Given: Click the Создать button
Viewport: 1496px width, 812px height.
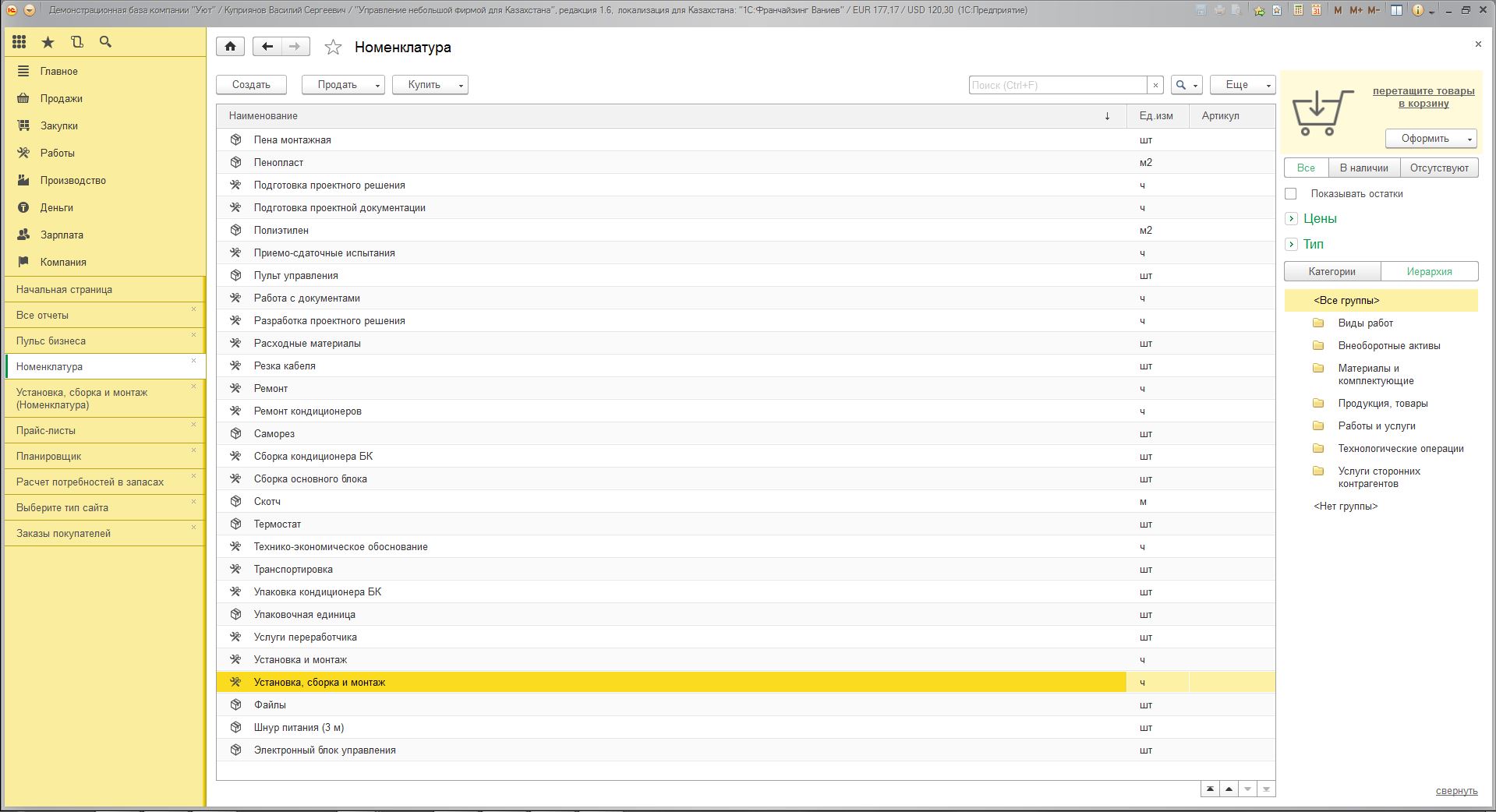Looking at the screenshot, I should [251, 85].
